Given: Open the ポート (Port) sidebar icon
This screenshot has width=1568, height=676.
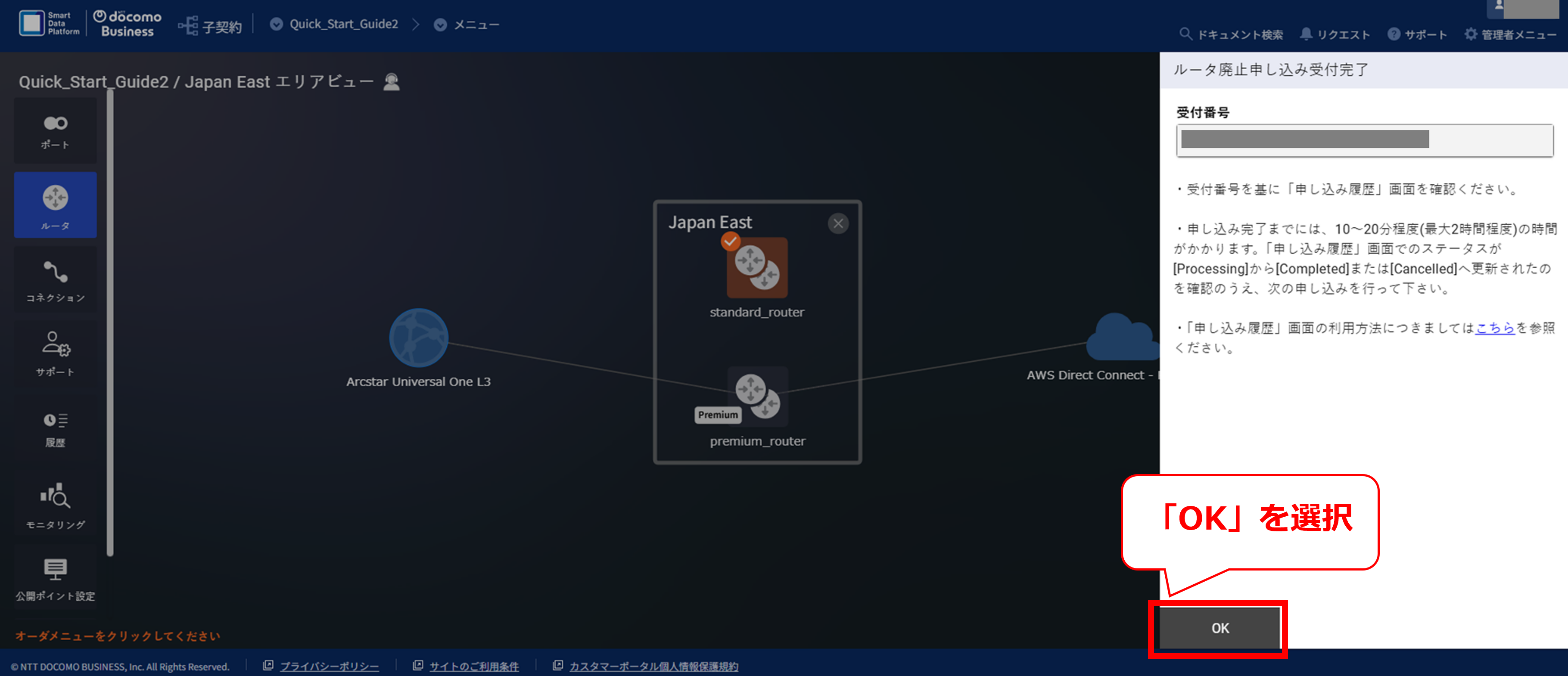Looking at the screenshot, I should coord(56,131).
